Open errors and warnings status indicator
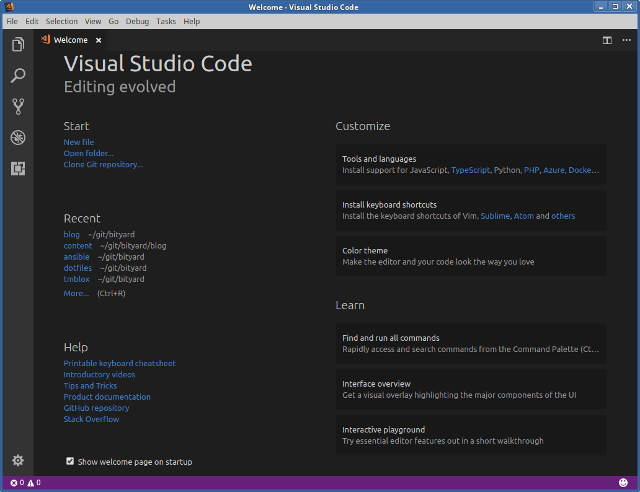The height and width of the screenshot is (492, 640). (24, 483)
